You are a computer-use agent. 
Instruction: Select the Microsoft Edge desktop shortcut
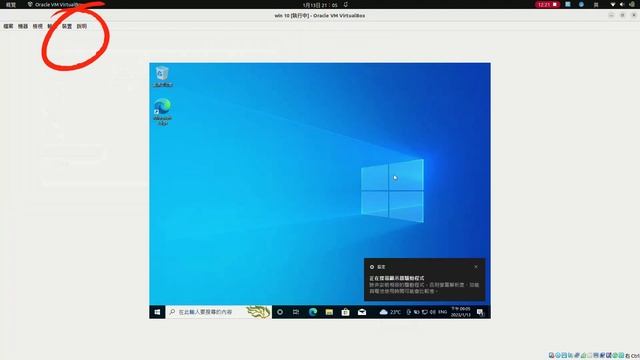click(x=162, y=111)
